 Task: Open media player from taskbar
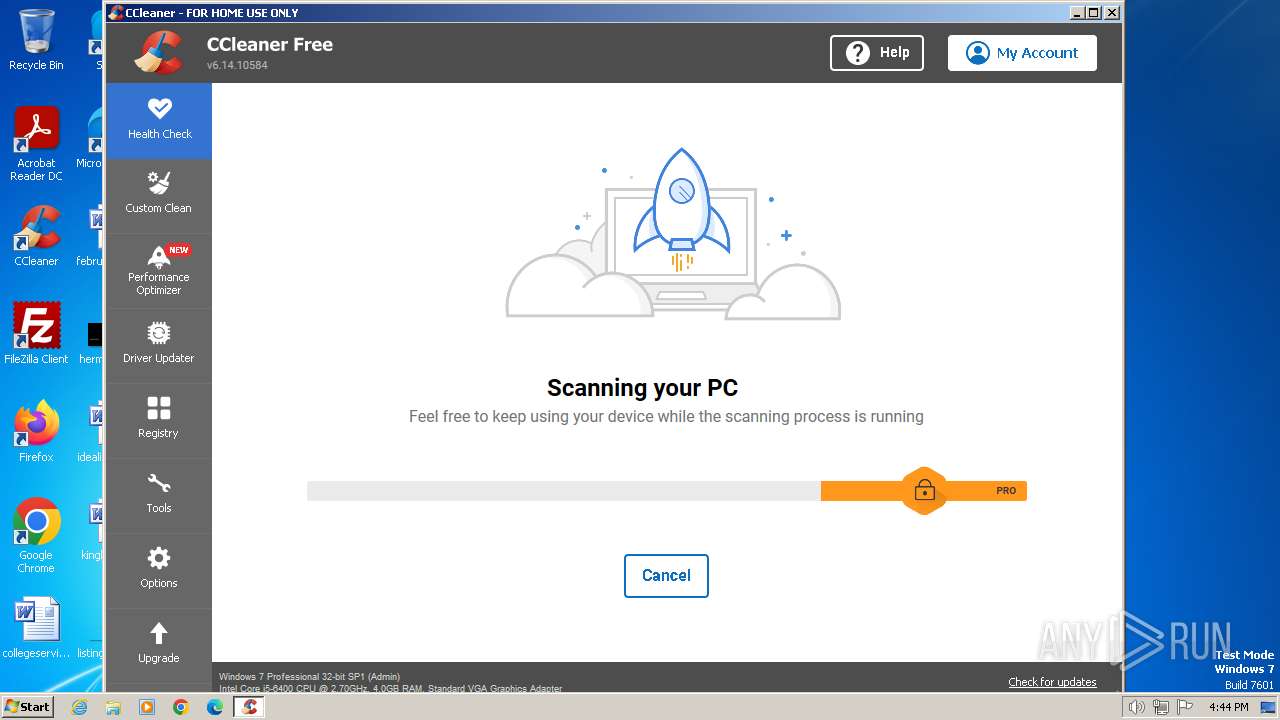click(x=147, y=707)
